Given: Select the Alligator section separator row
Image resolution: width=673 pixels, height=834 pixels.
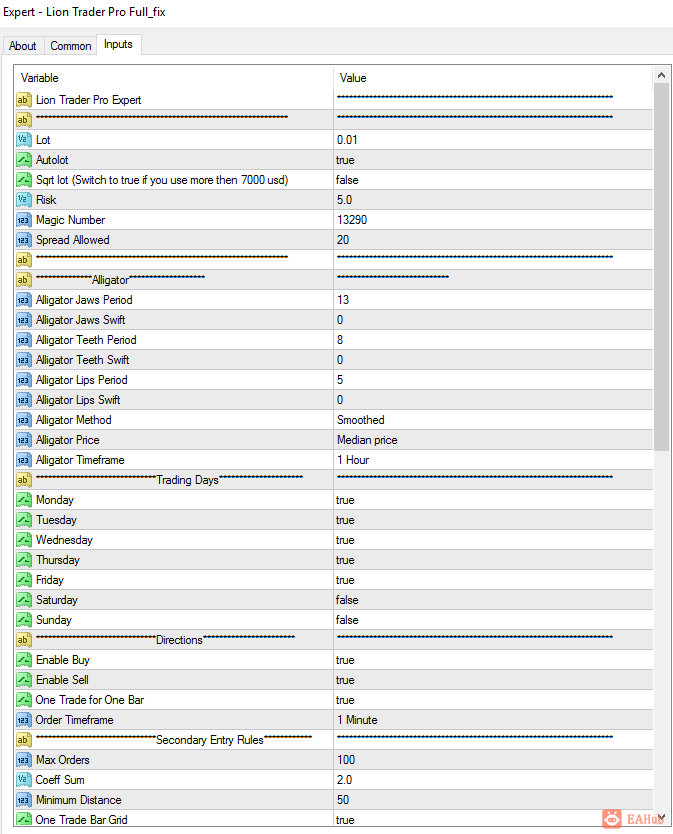Looking at the screenshot, I should [334, 280].
